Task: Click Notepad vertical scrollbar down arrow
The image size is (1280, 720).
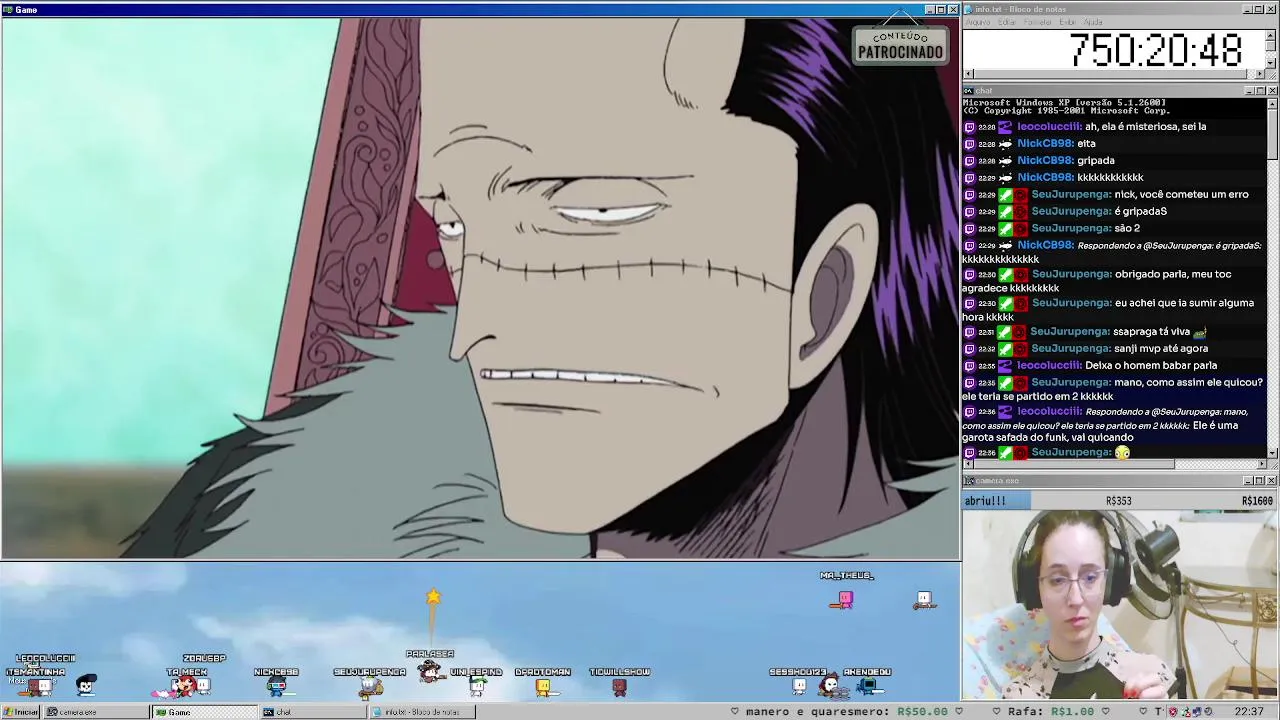Action: [1271, 63]
